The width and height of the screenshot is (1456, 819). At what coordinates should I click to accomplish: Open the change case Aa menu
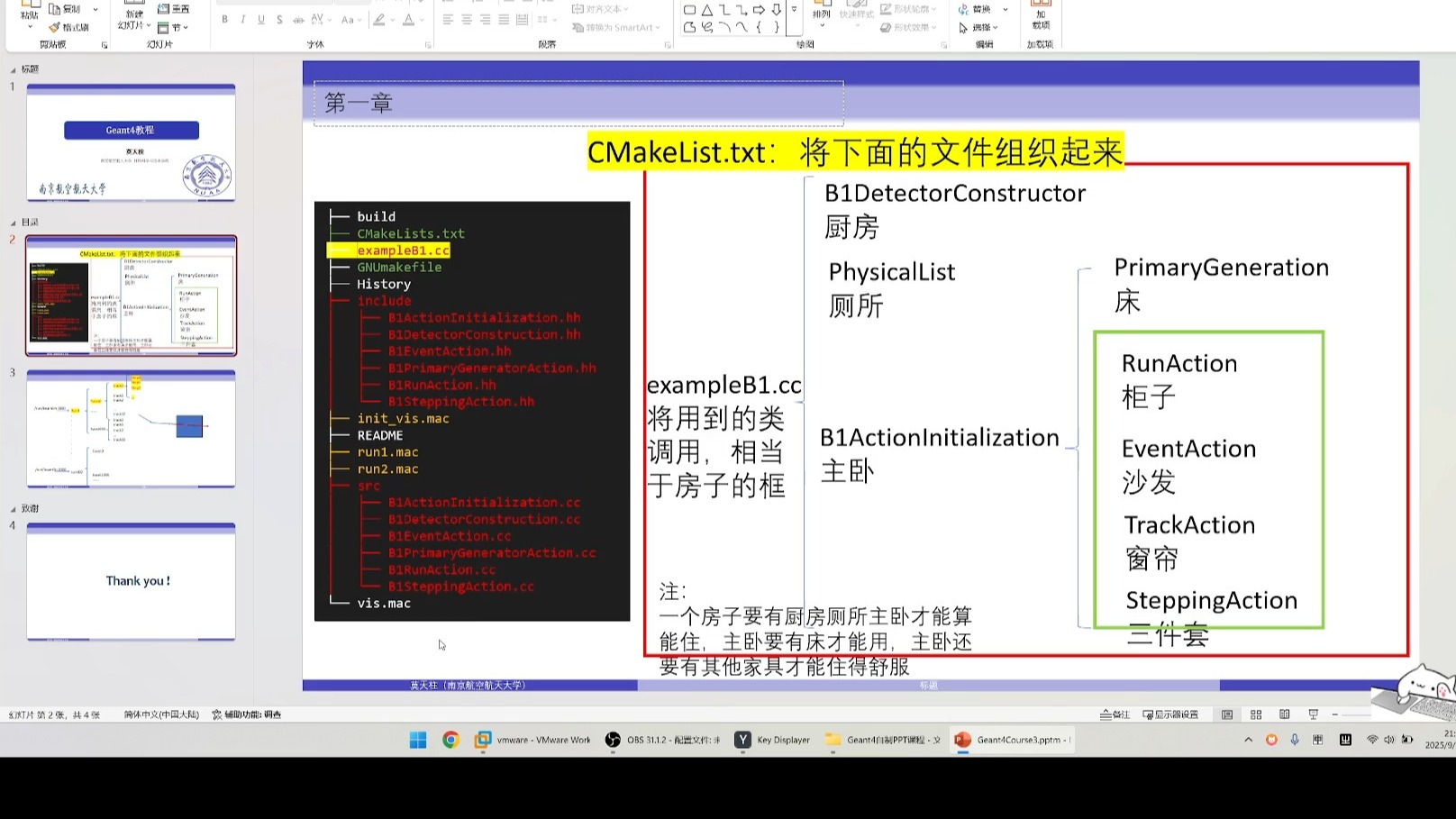pos(350,19)
